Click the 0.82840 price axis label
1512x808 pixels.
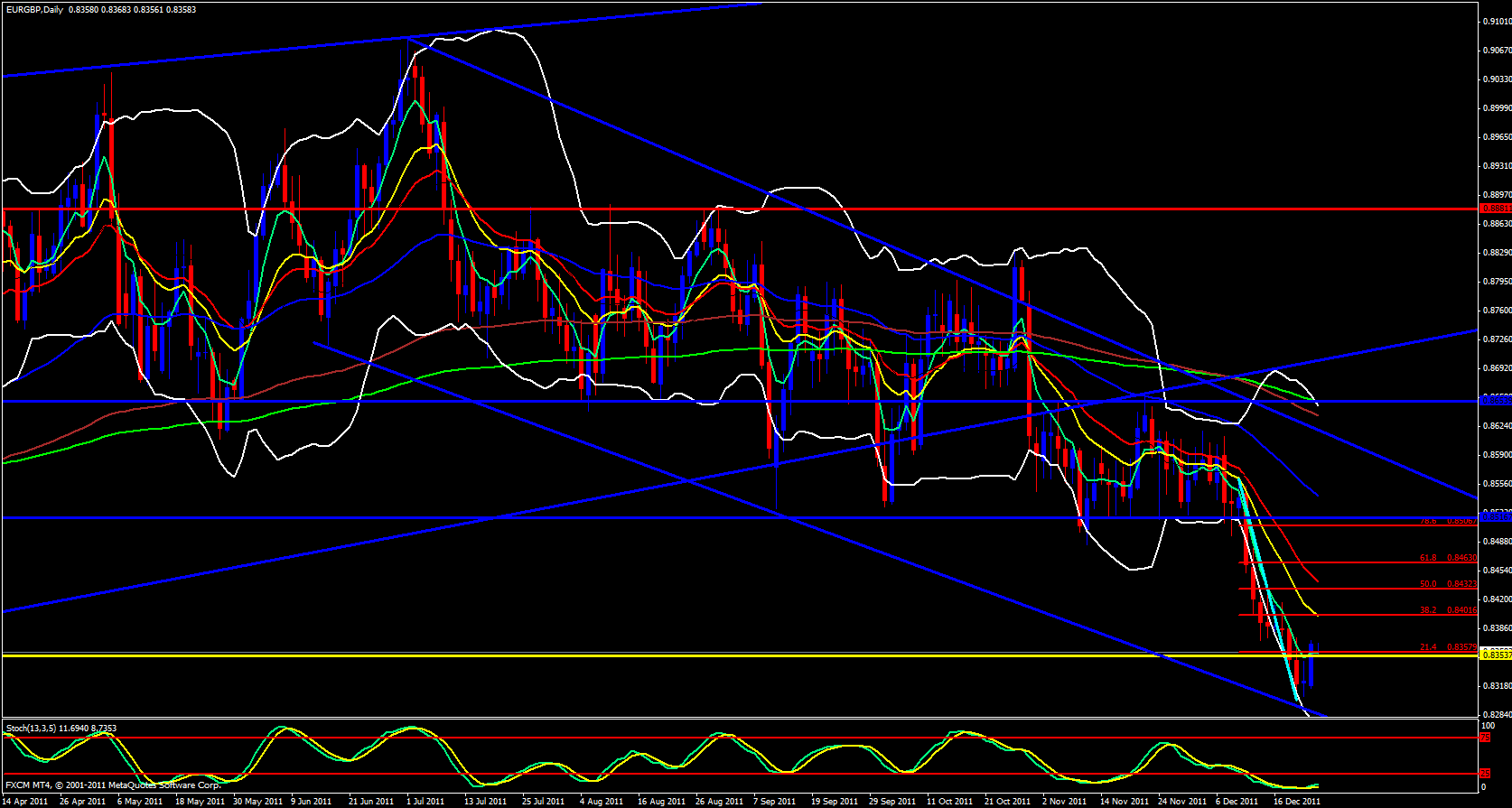1498,715
